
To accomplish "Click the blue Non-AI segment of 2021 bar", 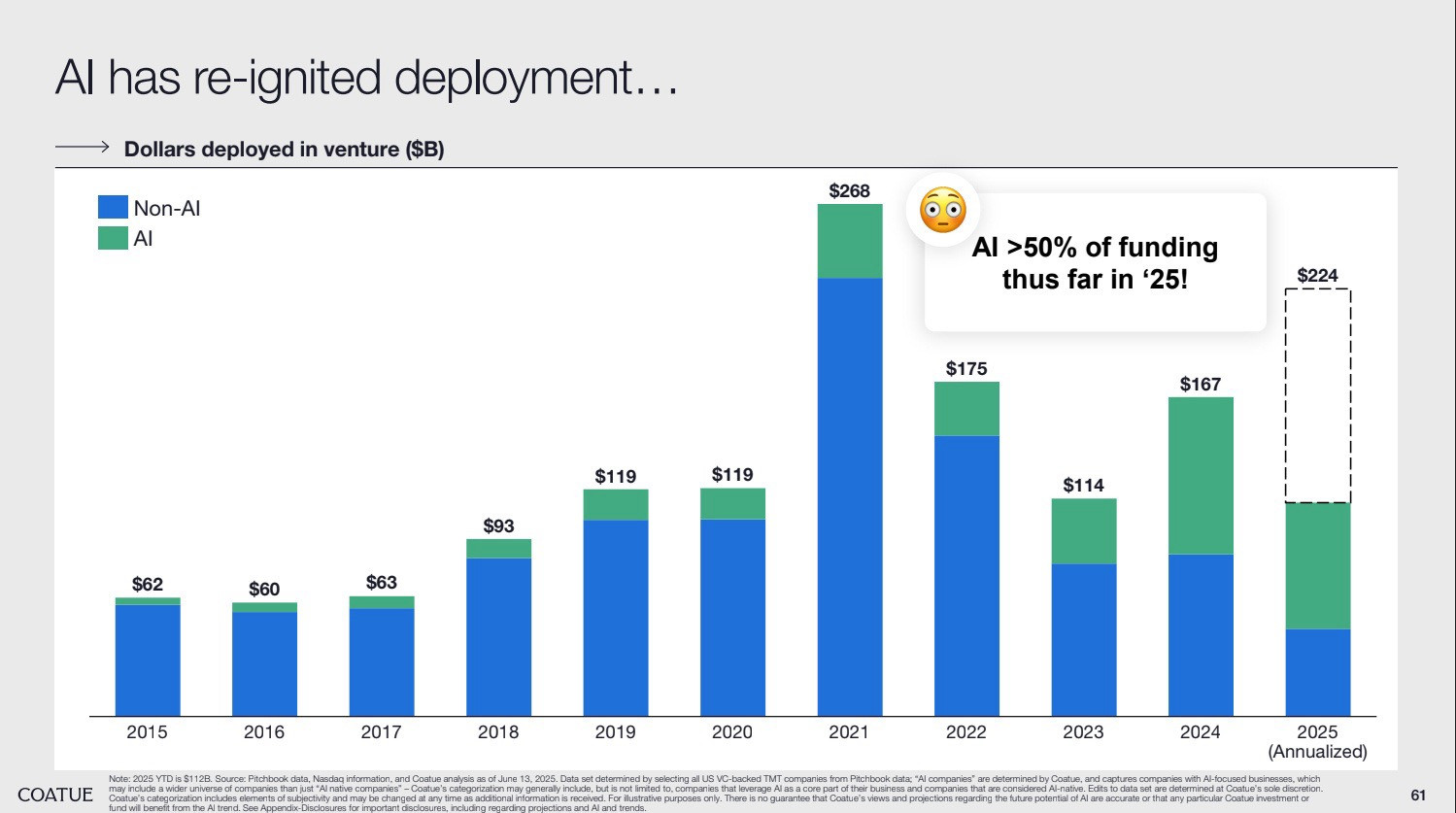I will coord(850,497).
